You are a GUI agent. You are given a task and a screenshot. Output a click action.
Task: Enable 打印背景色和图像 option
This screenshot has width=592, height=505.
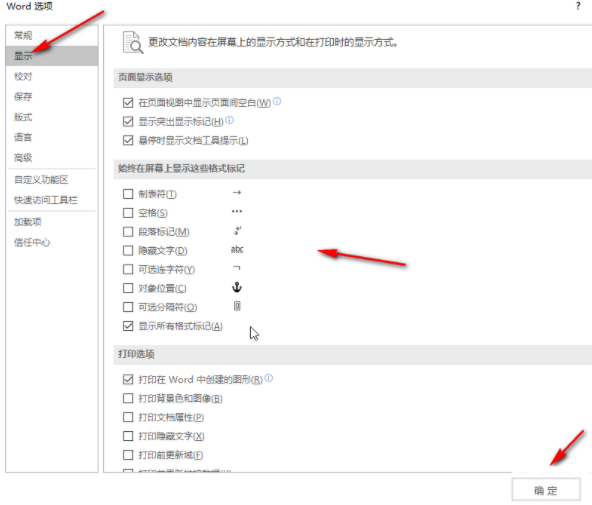click(128, 398)
